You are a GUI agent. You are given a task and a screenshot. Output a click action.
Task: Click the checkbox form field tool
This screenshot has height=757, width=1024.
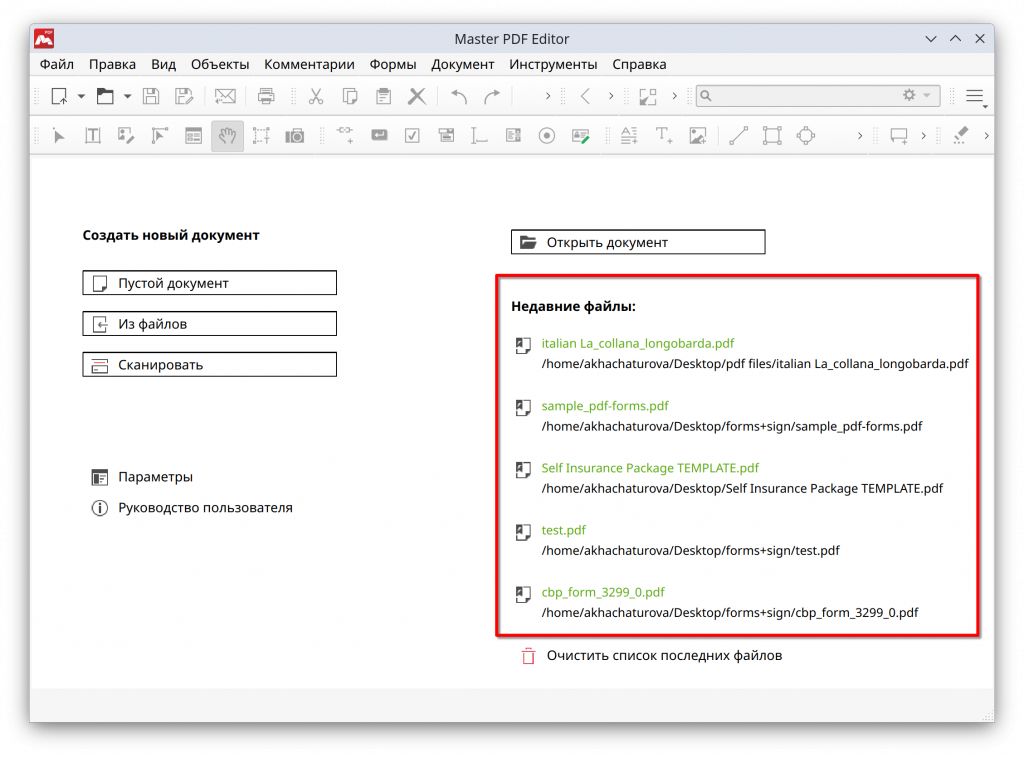[412, 136]
